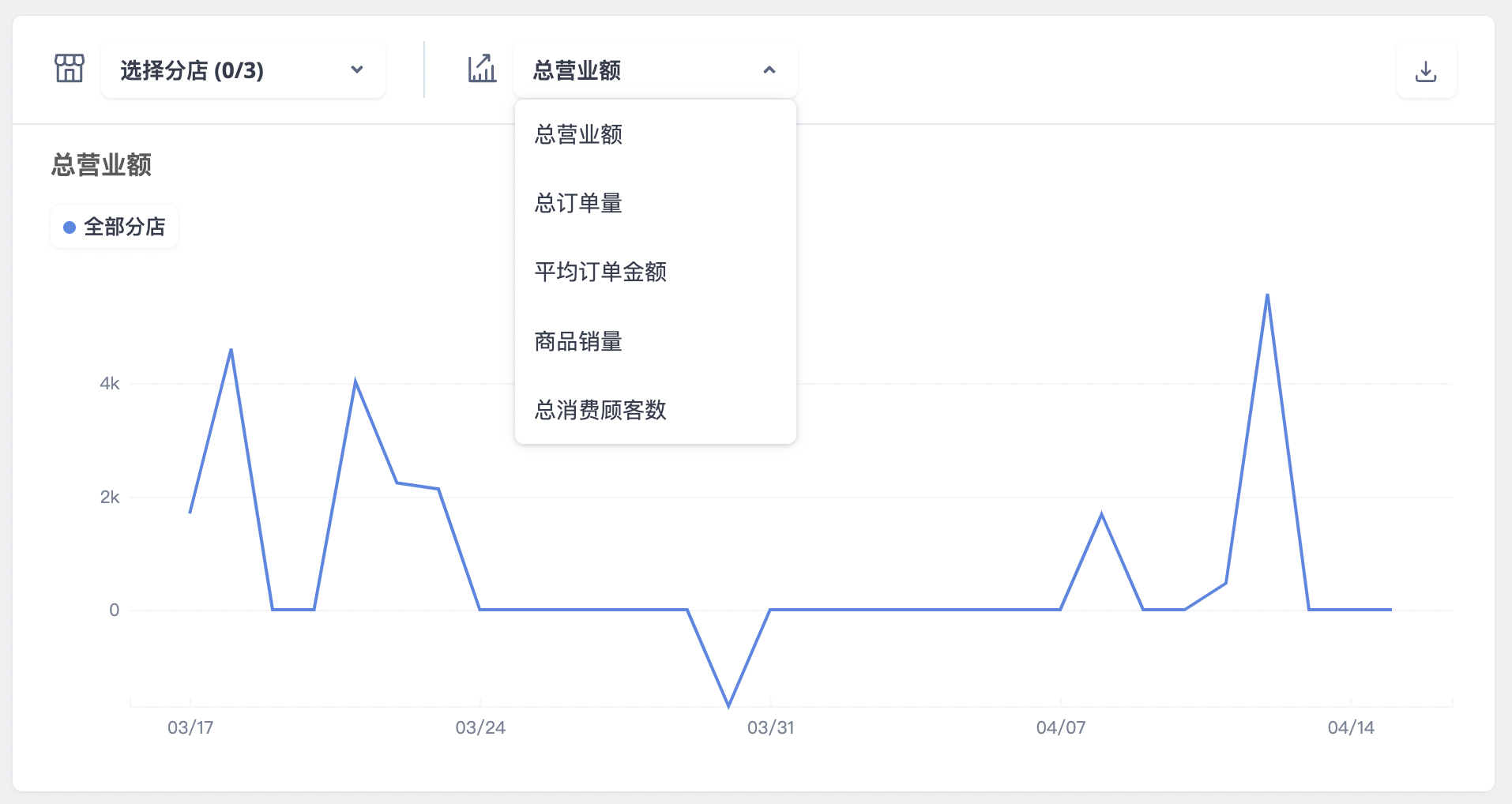Click the 03/17 x-axis label
Viewport: 1512px width, 804px height.
(x=190, y=727)
